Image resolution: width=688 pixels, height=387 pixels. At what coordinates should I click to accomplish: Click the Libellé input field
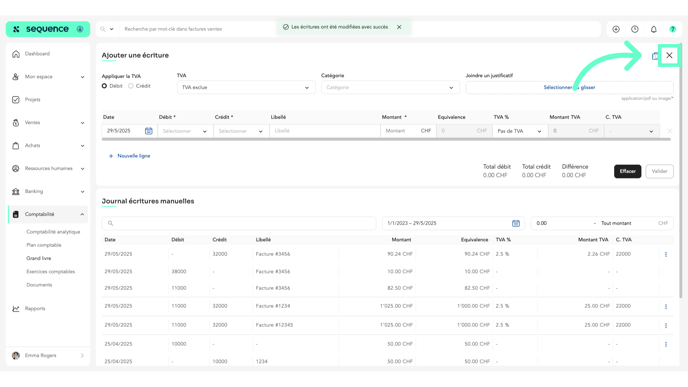325,131
